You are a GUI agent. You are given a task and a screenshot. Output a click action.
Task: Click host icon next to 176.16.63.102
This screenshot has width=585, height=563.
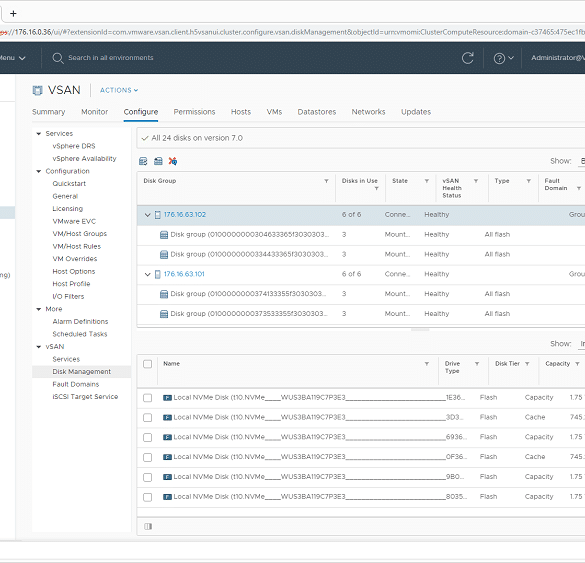(x=157, y=215)
